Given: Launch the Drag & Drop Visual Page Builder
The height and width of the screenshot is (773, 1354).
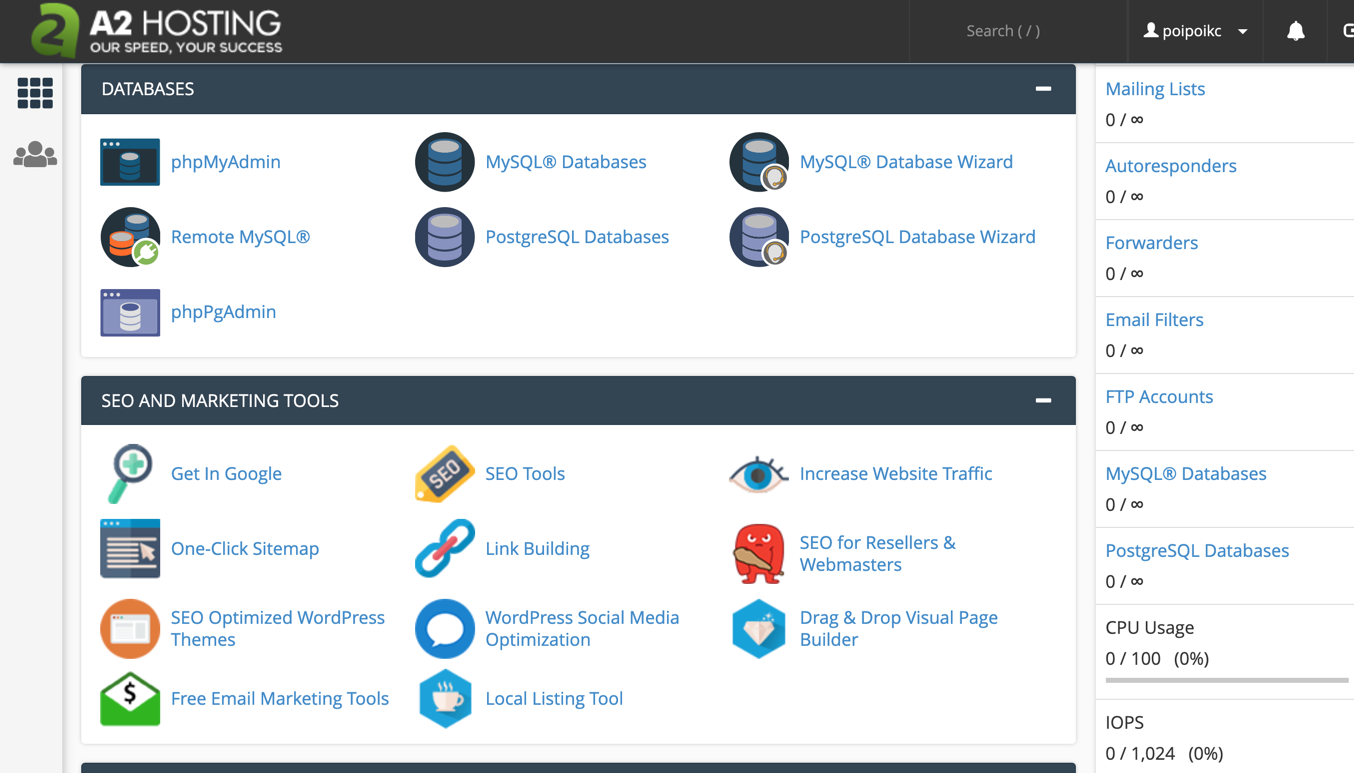Looking at the screenshot, I should tap(897, 628).
